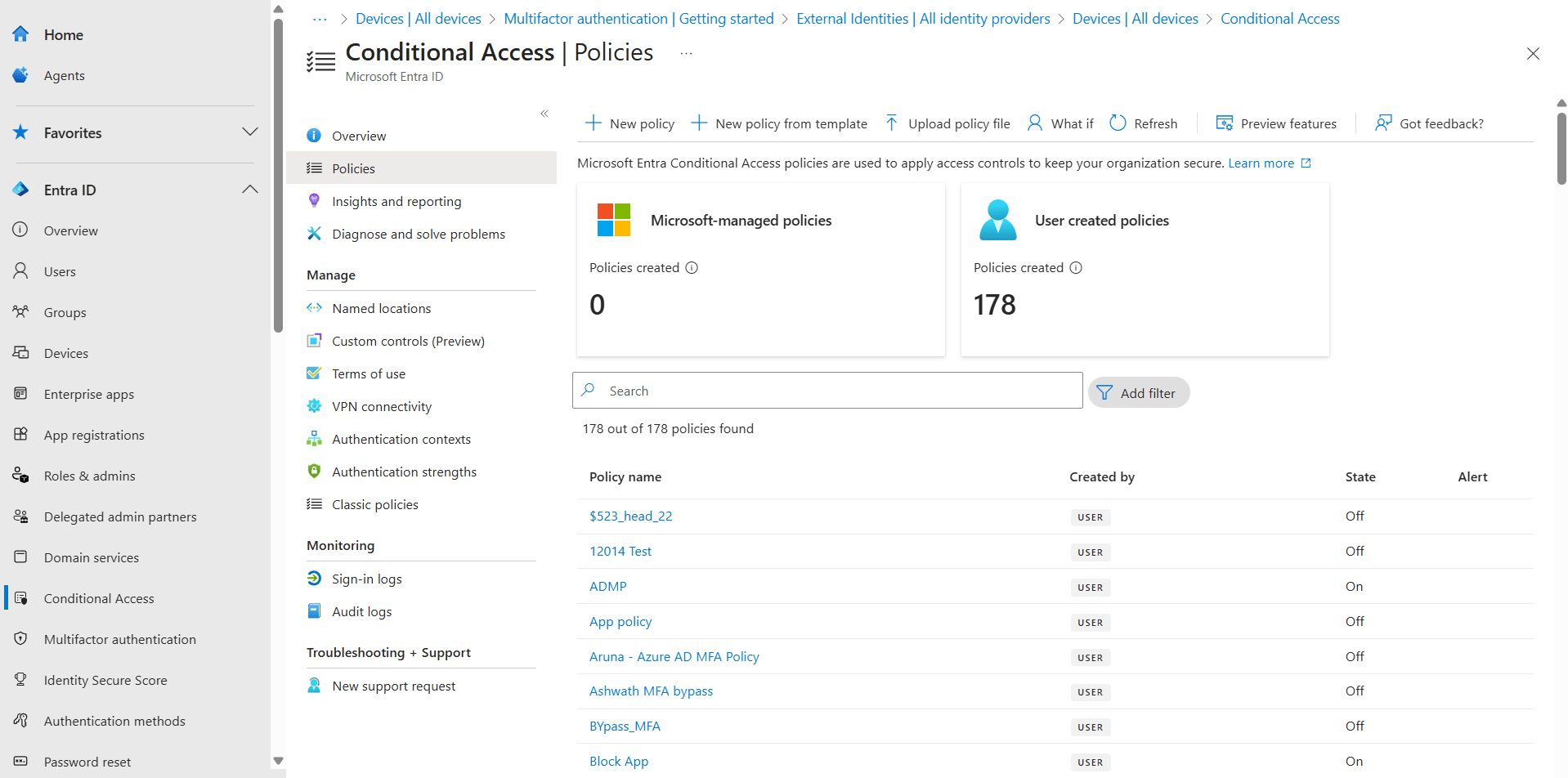1568x778 pixels.
Task: Click the New policy from template icon
Action: (699, 123)
